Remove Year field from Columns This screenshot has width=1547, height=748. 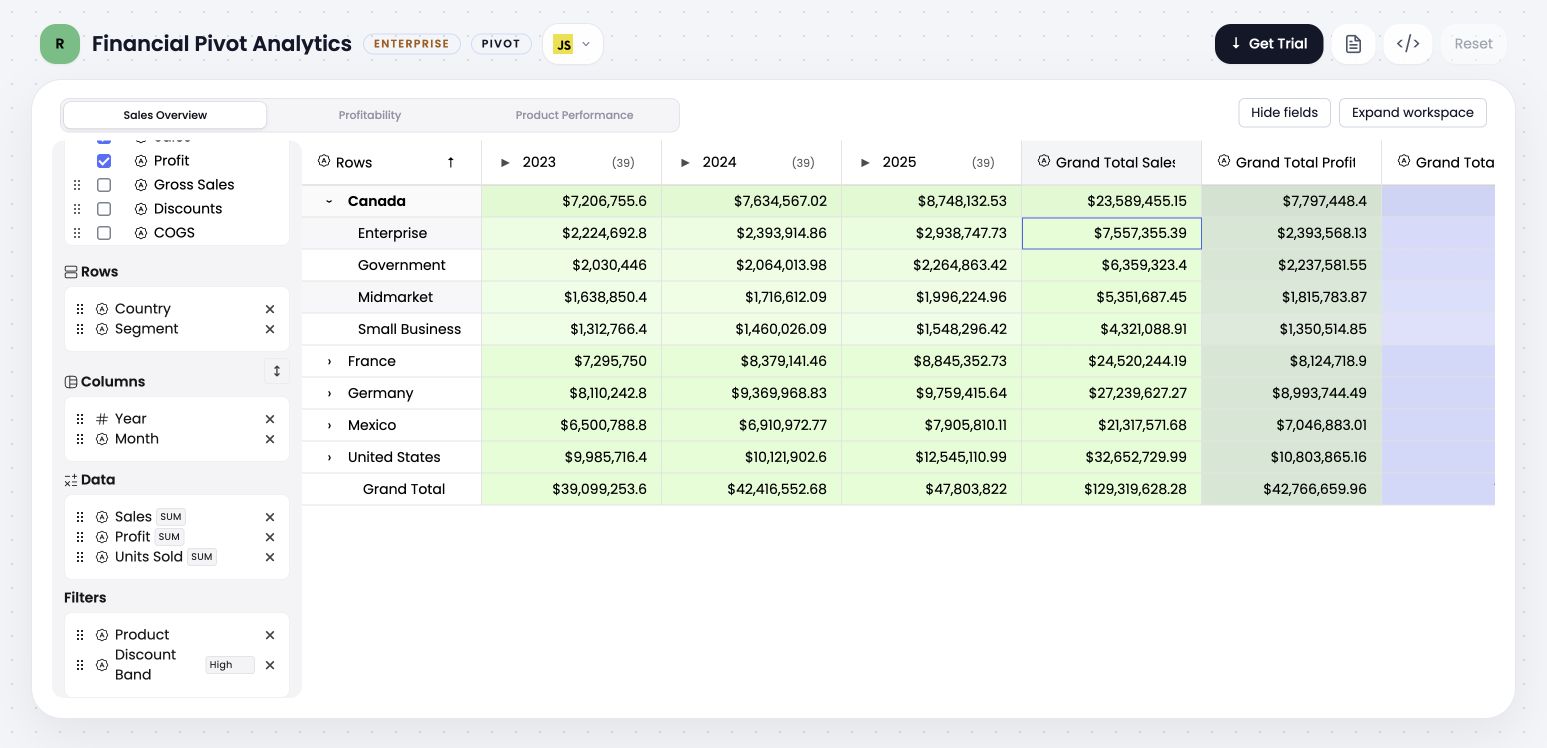coord(270,419)
